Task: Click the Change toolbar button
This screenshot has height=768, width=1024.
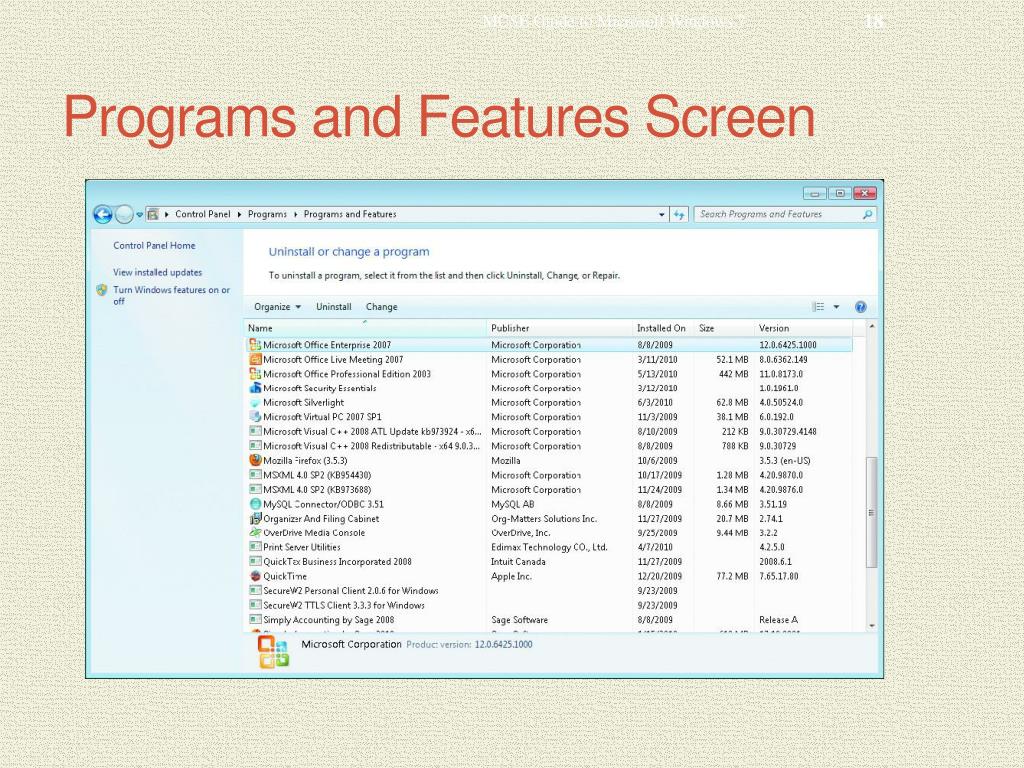Action: [x=381, y=307]
